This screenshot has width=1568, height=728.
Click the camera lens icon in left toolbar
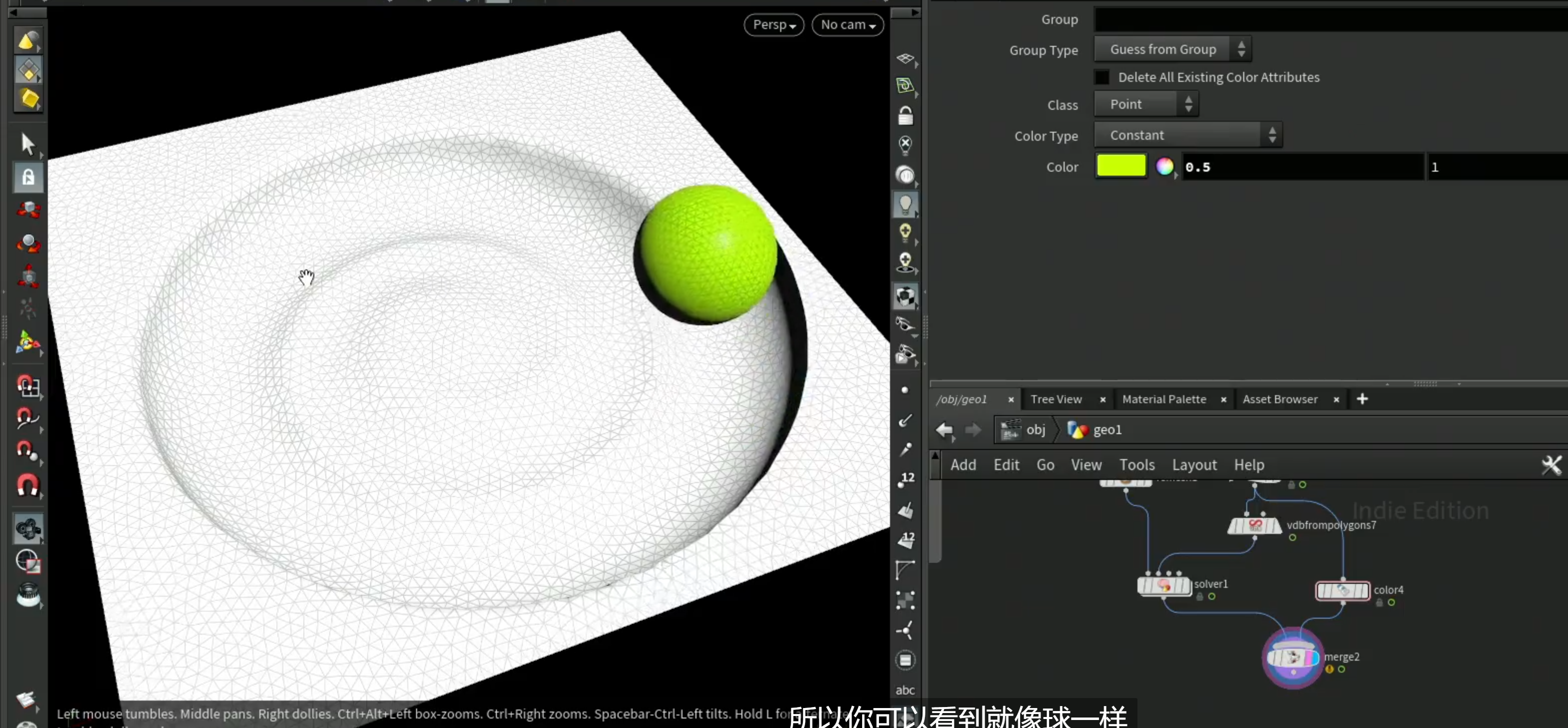[x=28, y=595]
